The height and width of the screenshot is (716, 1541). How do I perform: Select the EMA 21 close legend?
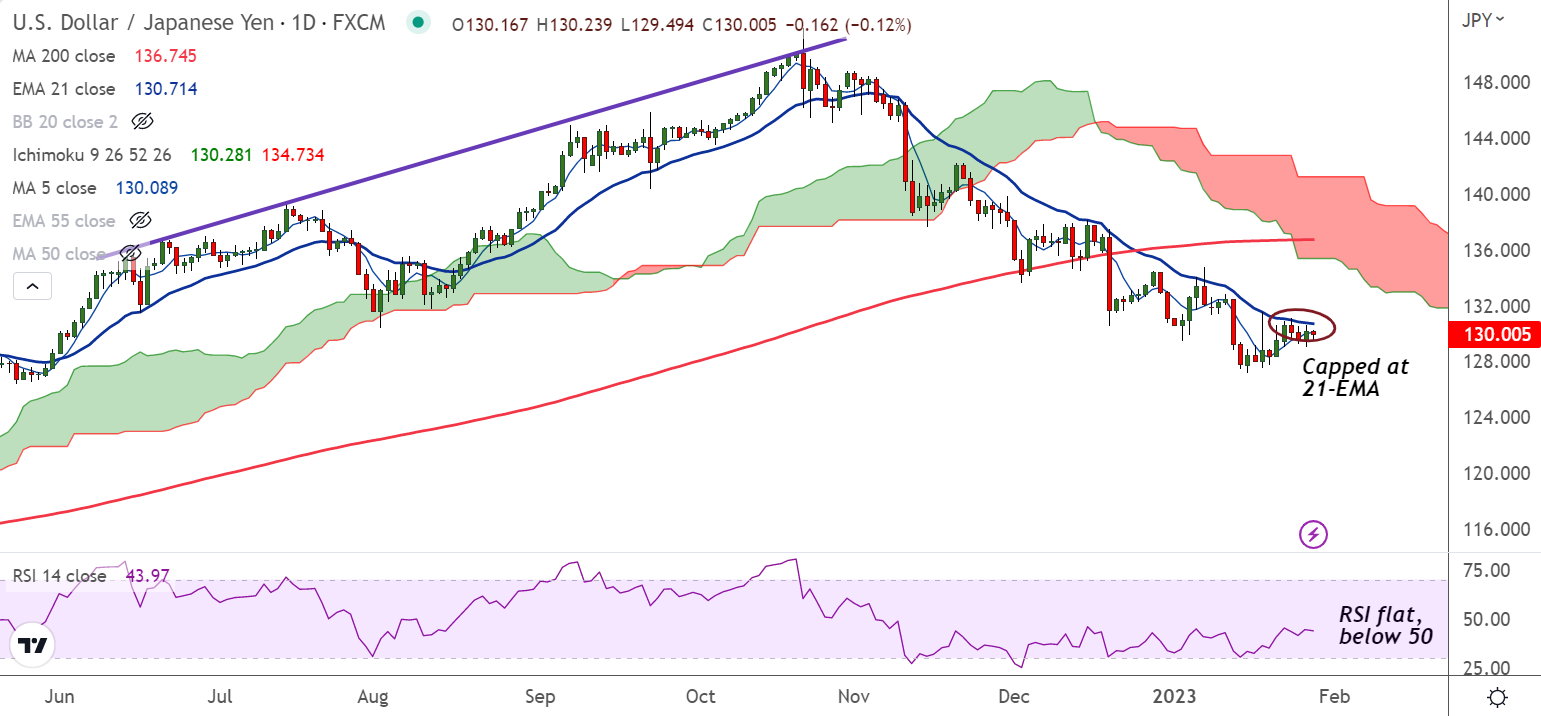pos(63,89)
